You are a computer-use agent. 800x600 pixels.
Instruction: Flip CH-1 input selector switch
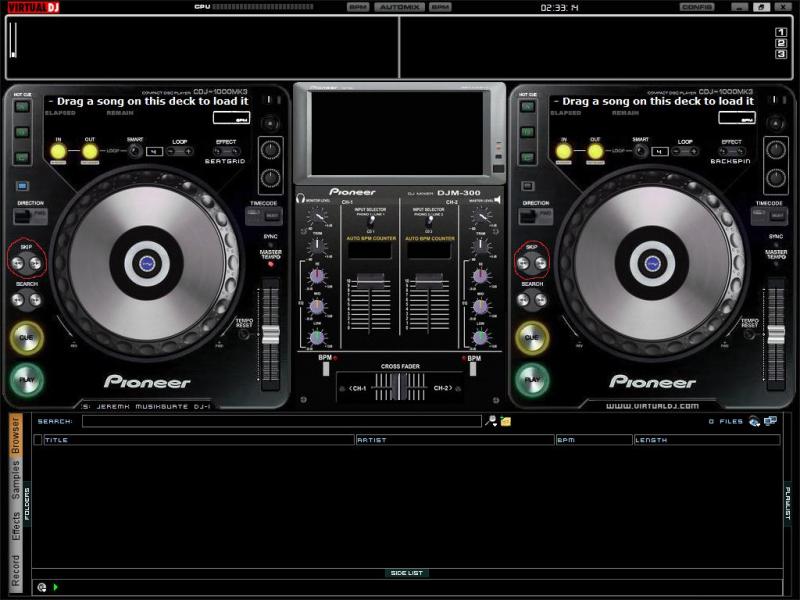point(371,222)
